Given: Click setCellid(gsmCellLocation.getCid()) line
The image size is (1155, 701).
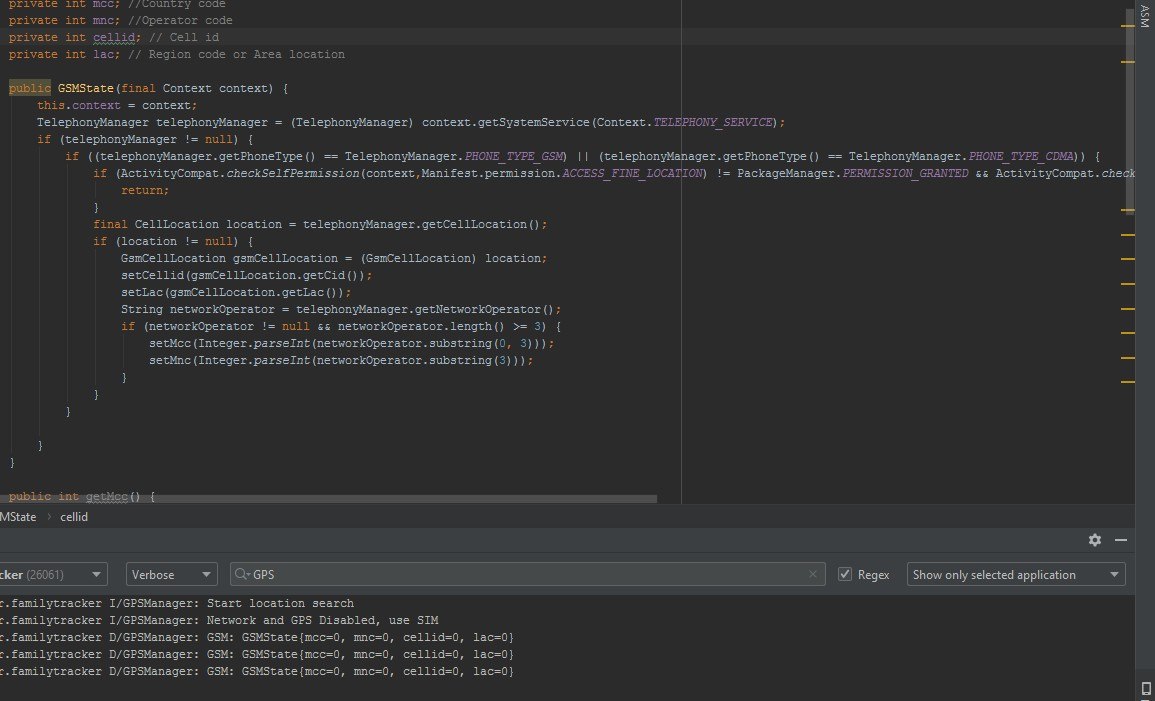Looking at the screenshot, I should [x=247, y=275].
